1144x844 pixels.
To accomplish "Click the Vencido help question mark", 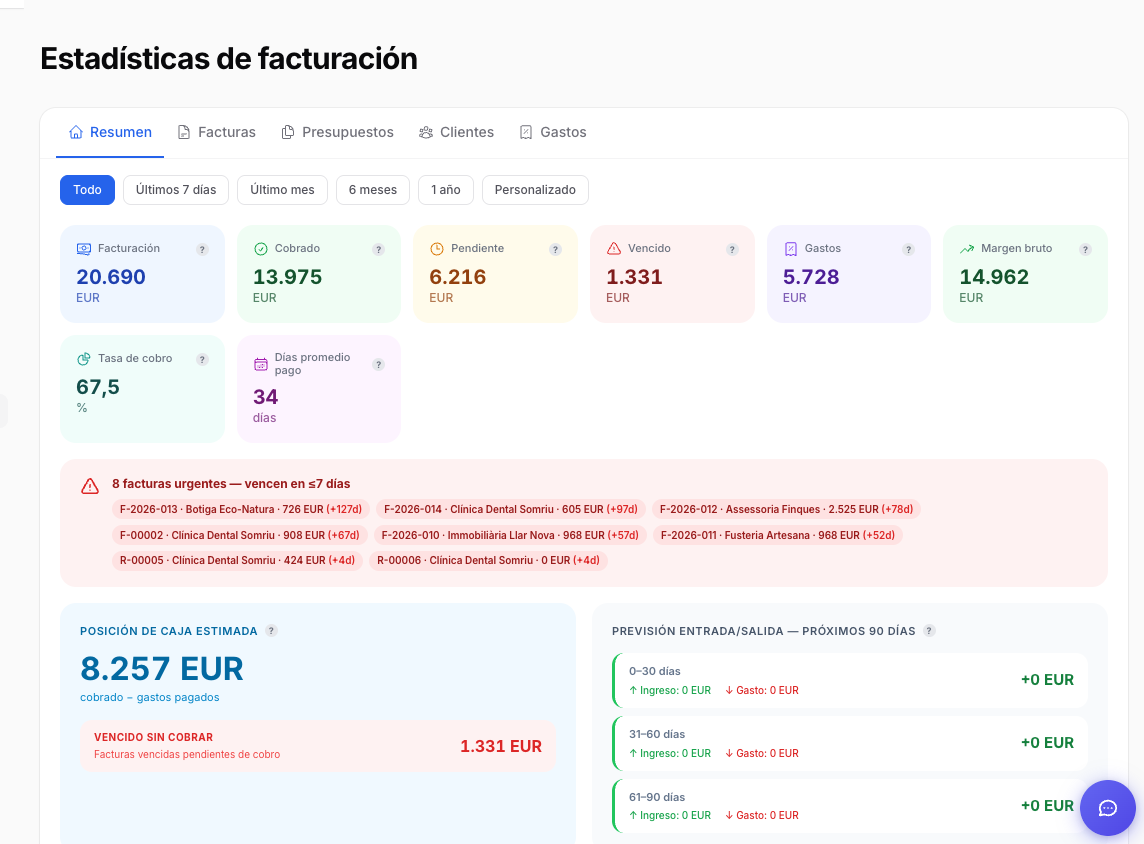I will click(x=732, y=249).
